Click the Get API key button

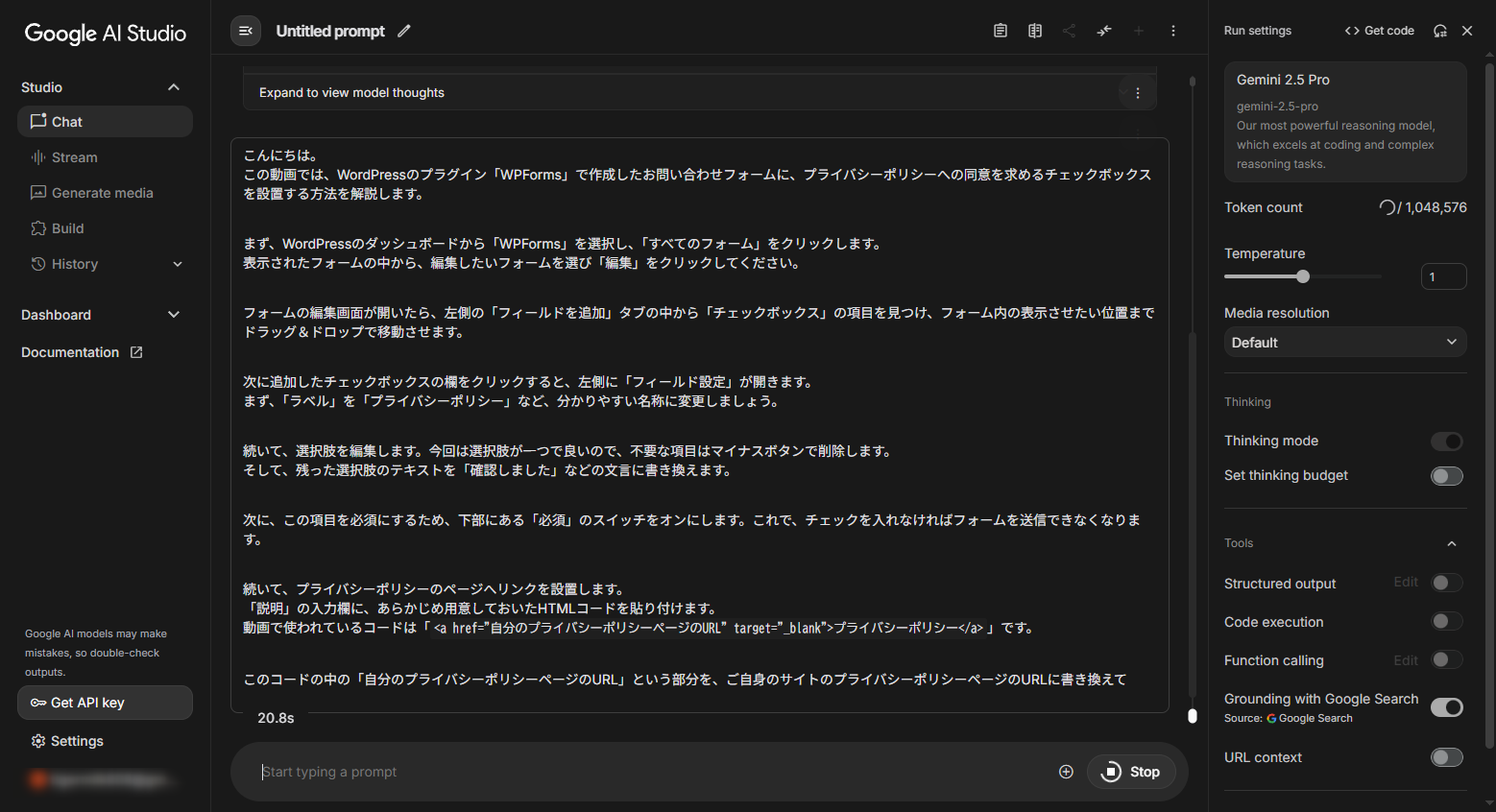[x=105, y=703]
